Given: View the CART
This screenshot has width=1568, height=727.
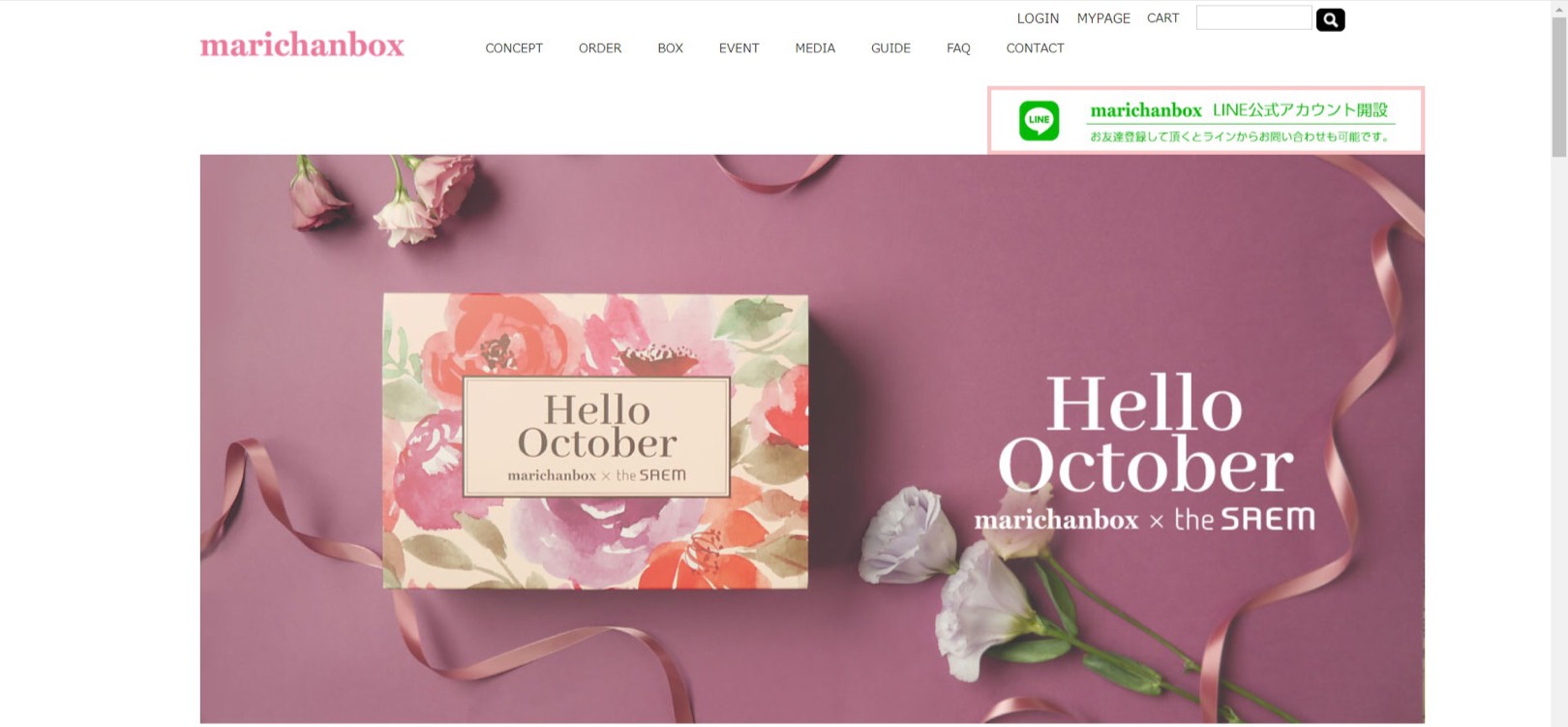Looking at the screenshot, I should point(1162,18).
